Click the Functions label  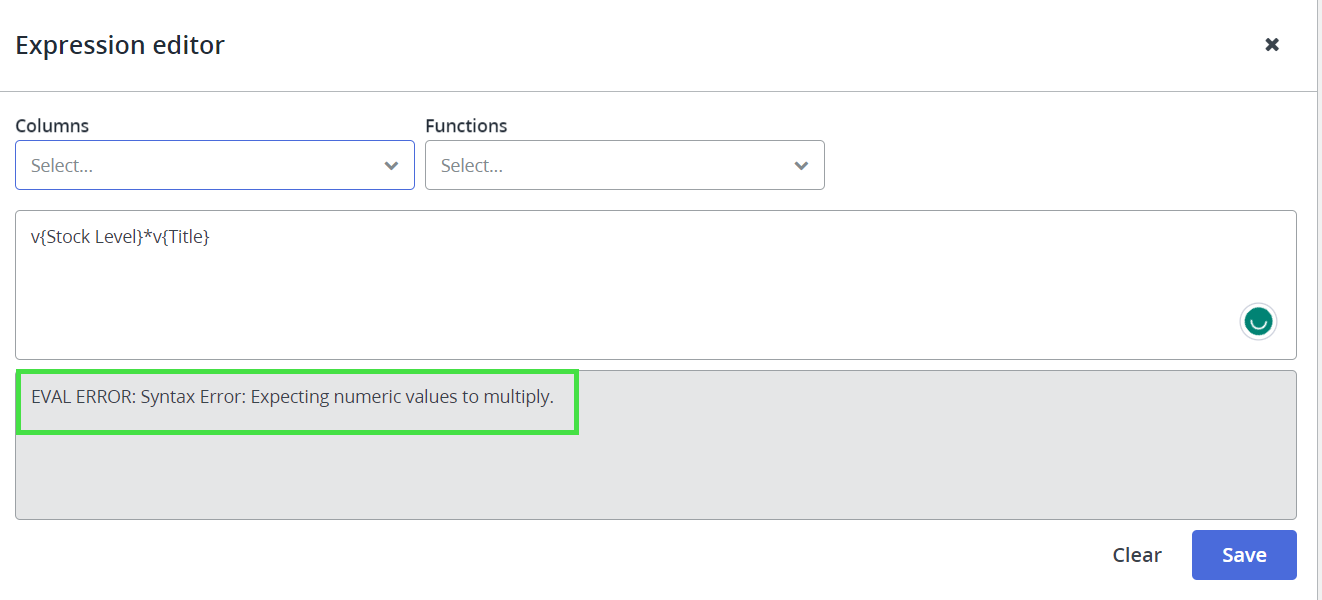click(466, 126)
